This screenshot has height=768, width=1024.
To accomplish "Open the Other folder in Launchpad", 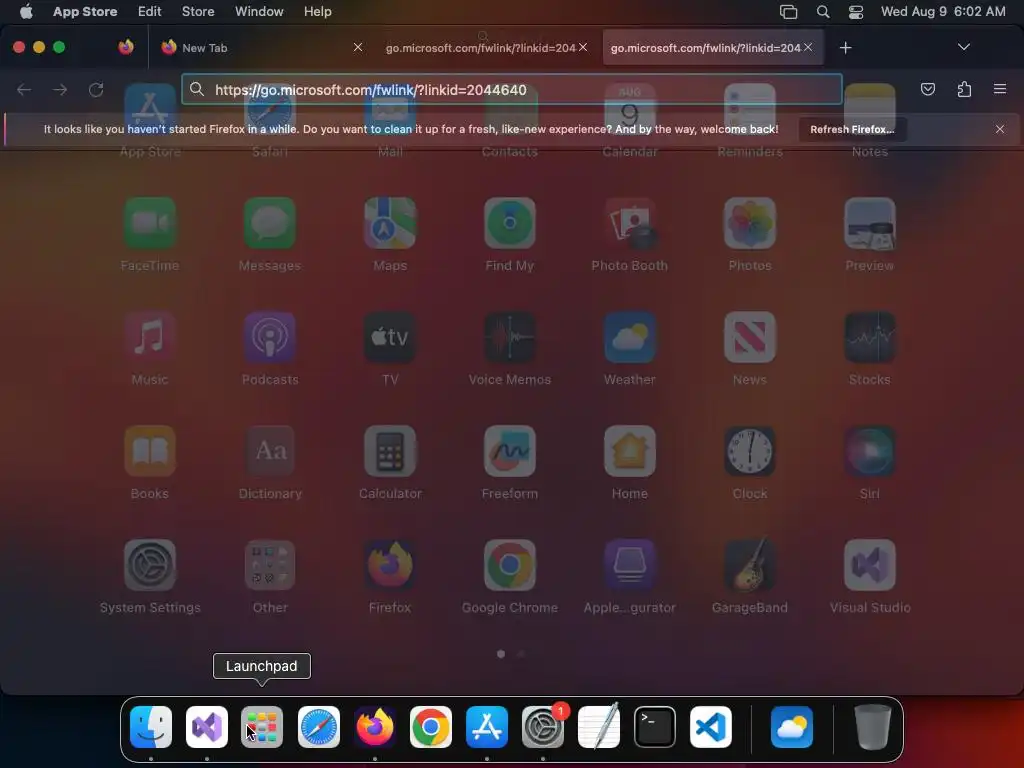I will (270, 565).
